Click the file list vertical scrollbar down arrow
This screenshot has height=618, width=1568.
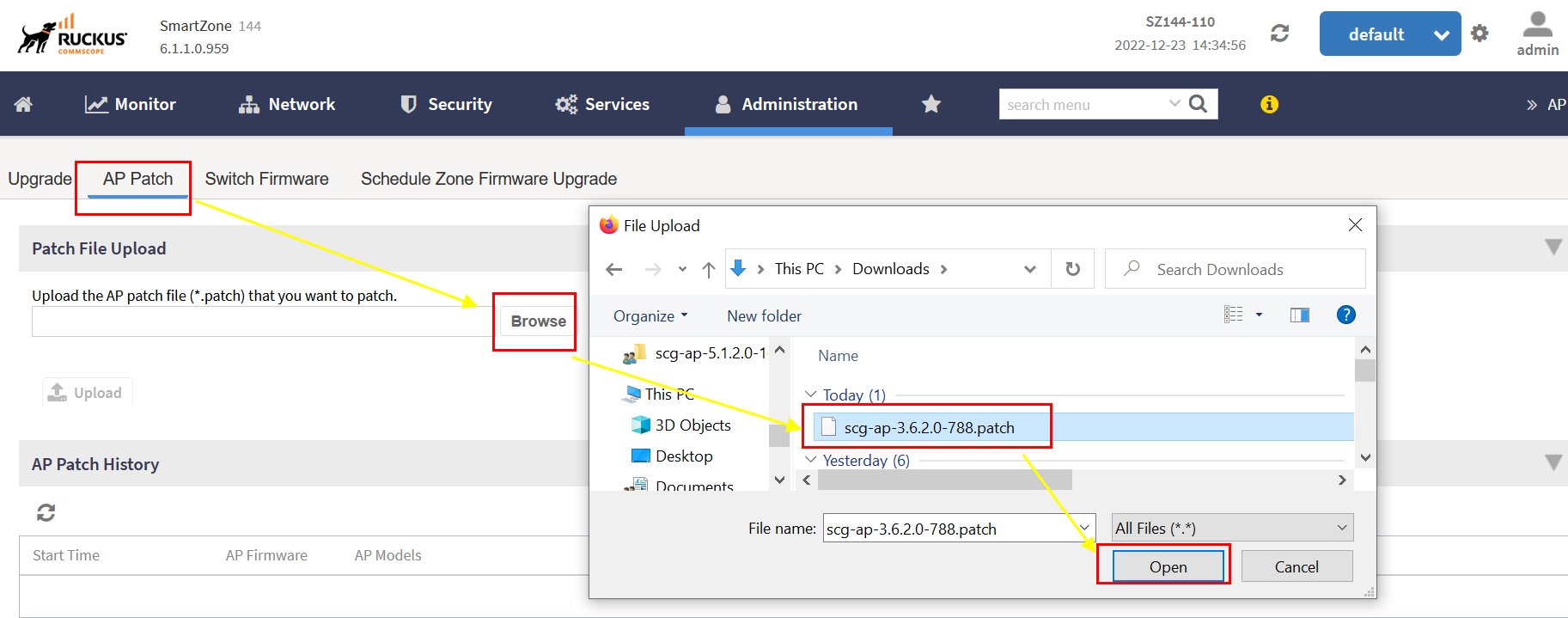tap(1365, 458)
